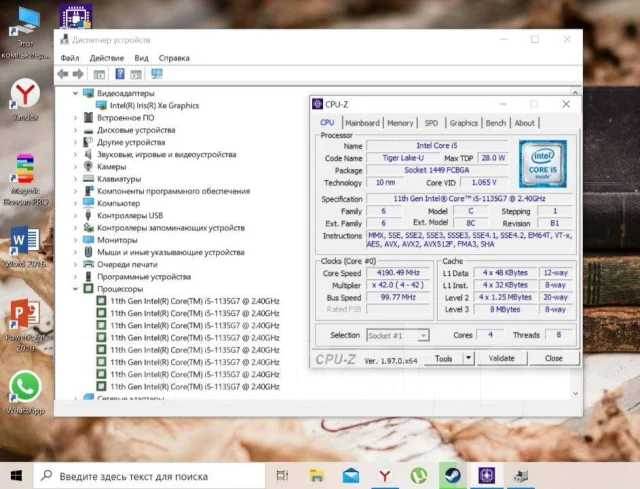
Task: Click the Intel Core i5 logo in CPU-Z
Action: pos(543,164)
